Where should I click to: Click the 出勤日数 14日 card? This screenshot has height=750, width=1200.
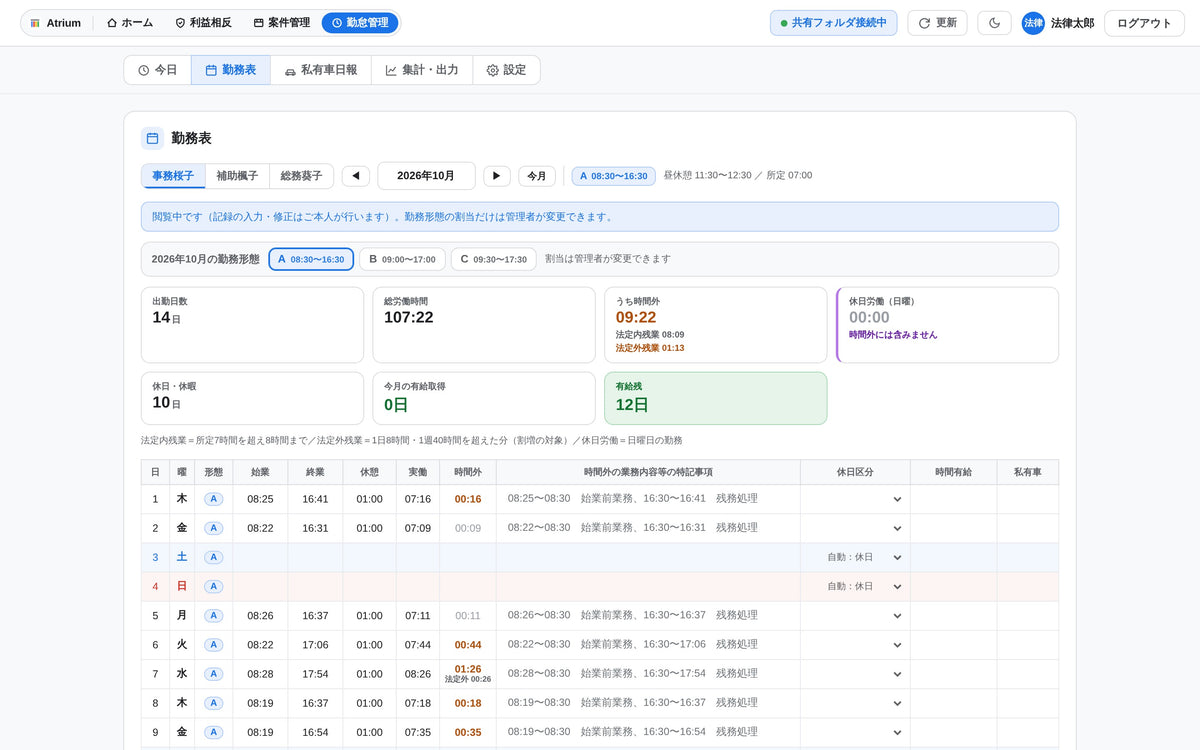pyautogui.click(x=252, y=325)
